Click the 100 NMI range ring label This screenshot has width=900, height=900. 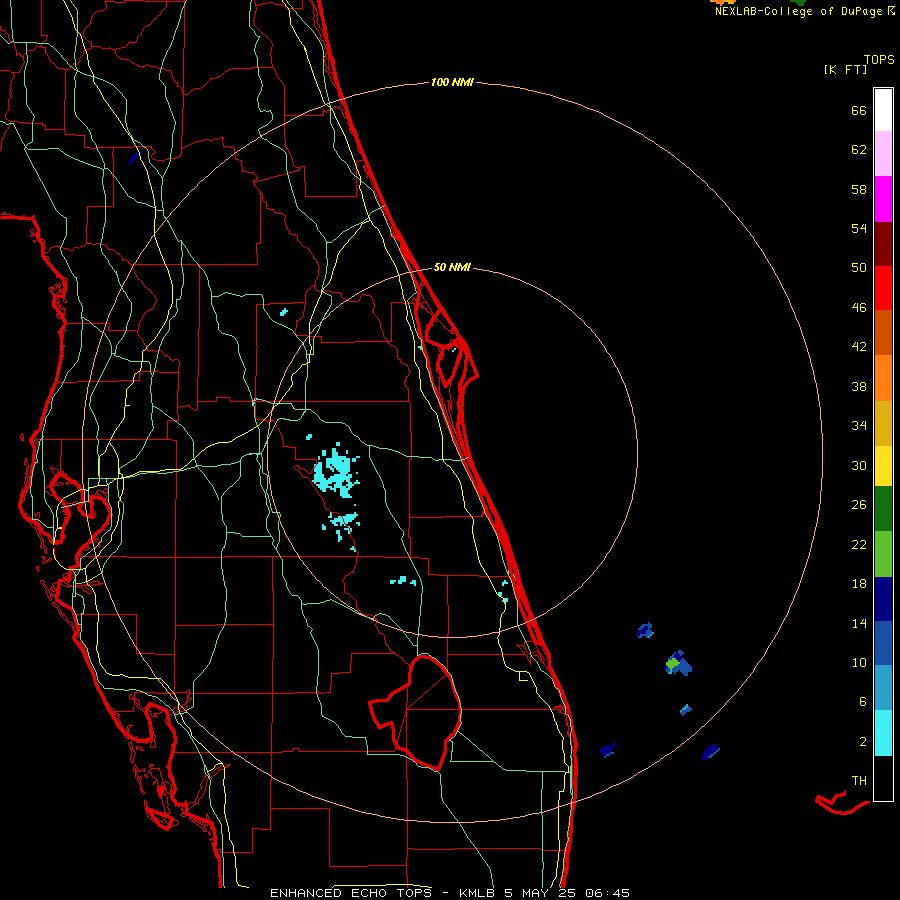pos(452,83)
